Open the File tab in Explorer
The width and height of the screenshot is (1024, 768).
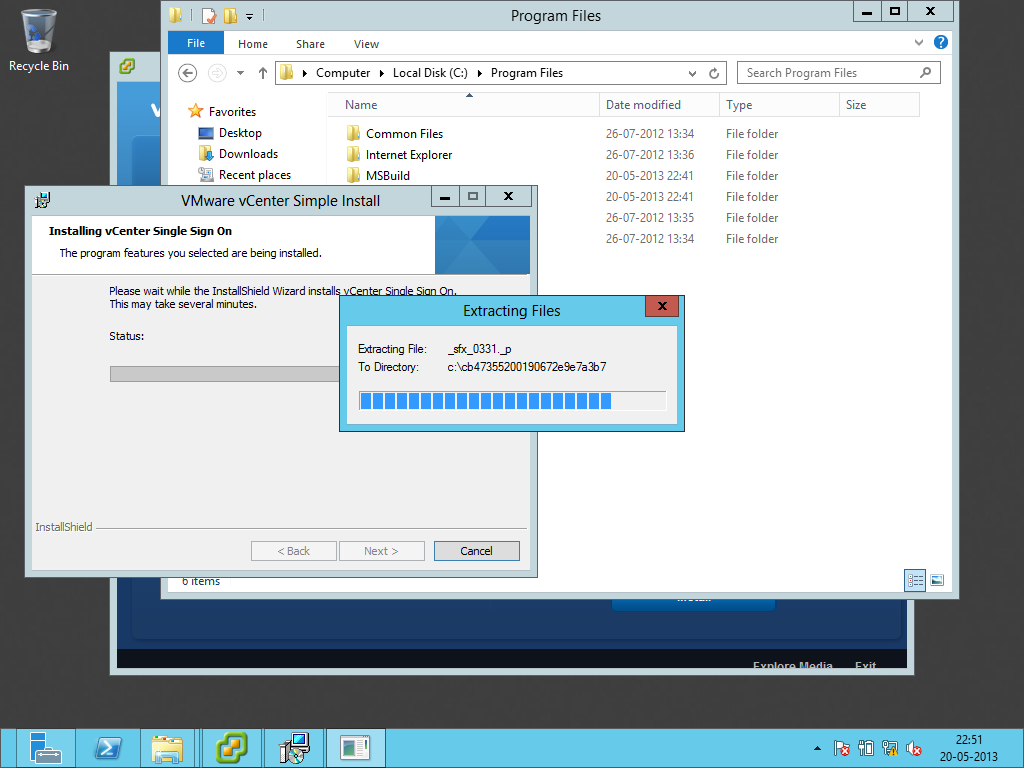coord(196,43)
